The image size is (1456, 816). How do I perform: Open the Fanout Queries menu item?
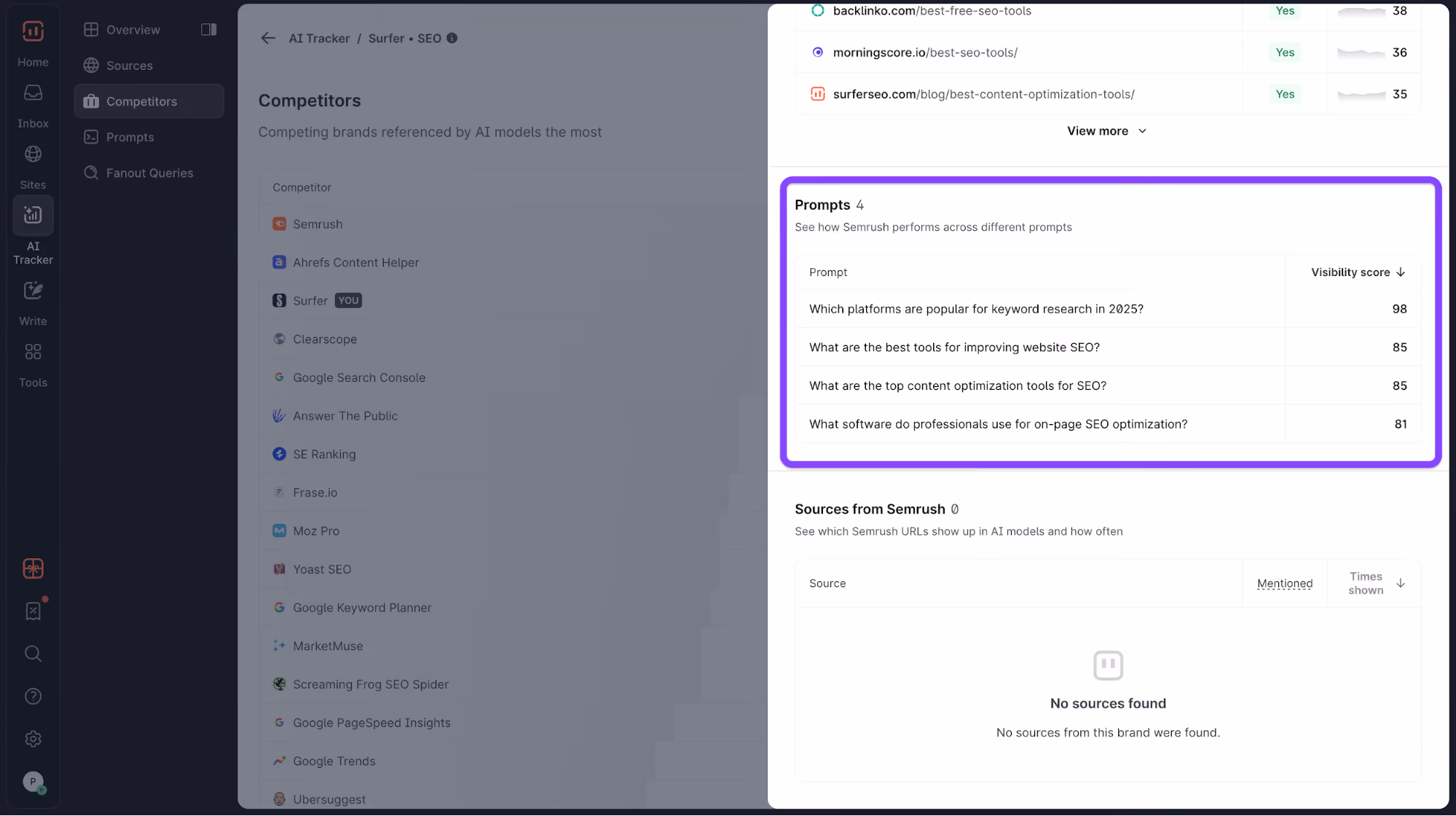149,173
